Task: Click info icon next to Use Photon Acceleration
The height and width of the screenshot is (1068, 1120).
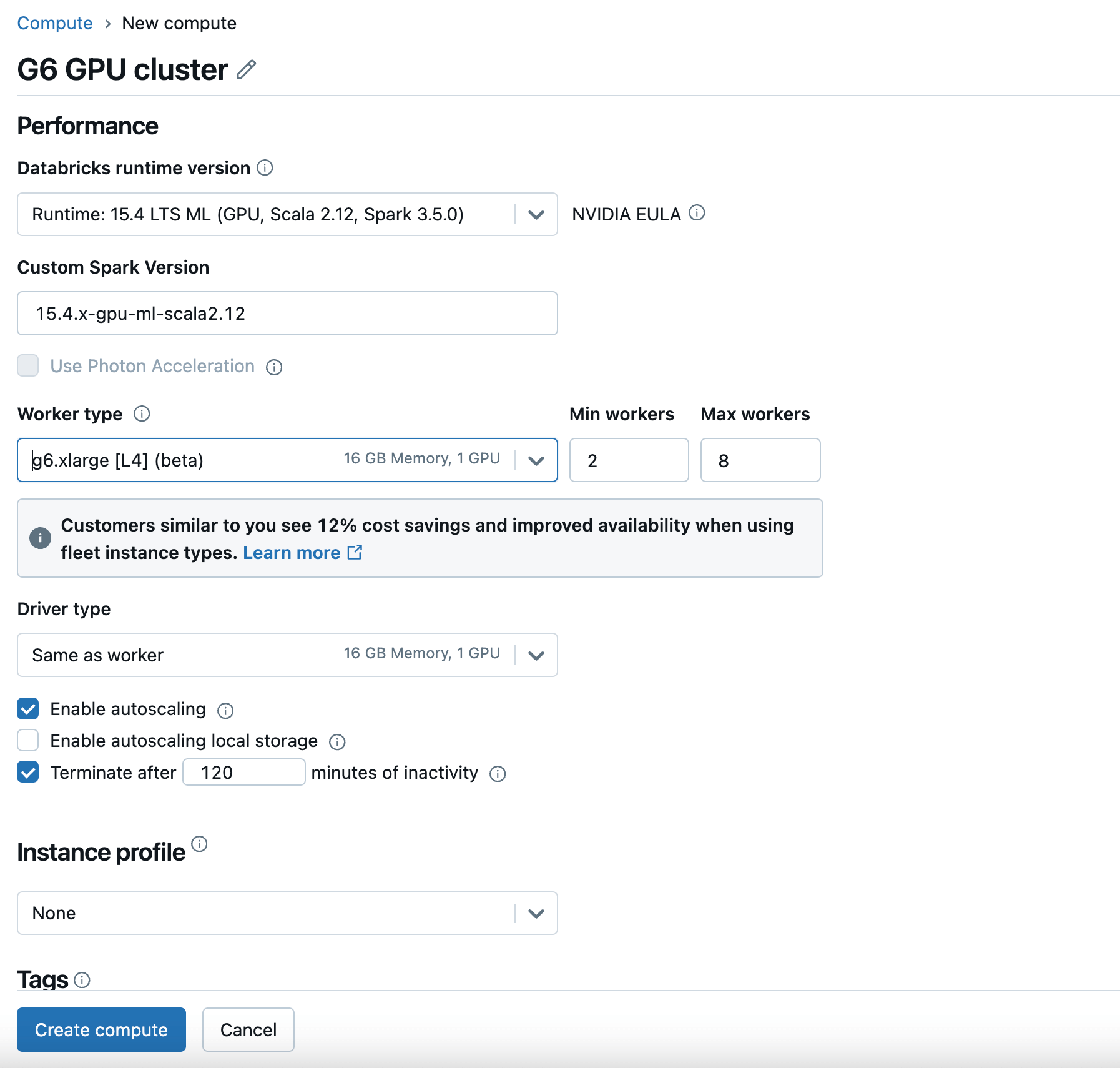Action: [274, 367]
